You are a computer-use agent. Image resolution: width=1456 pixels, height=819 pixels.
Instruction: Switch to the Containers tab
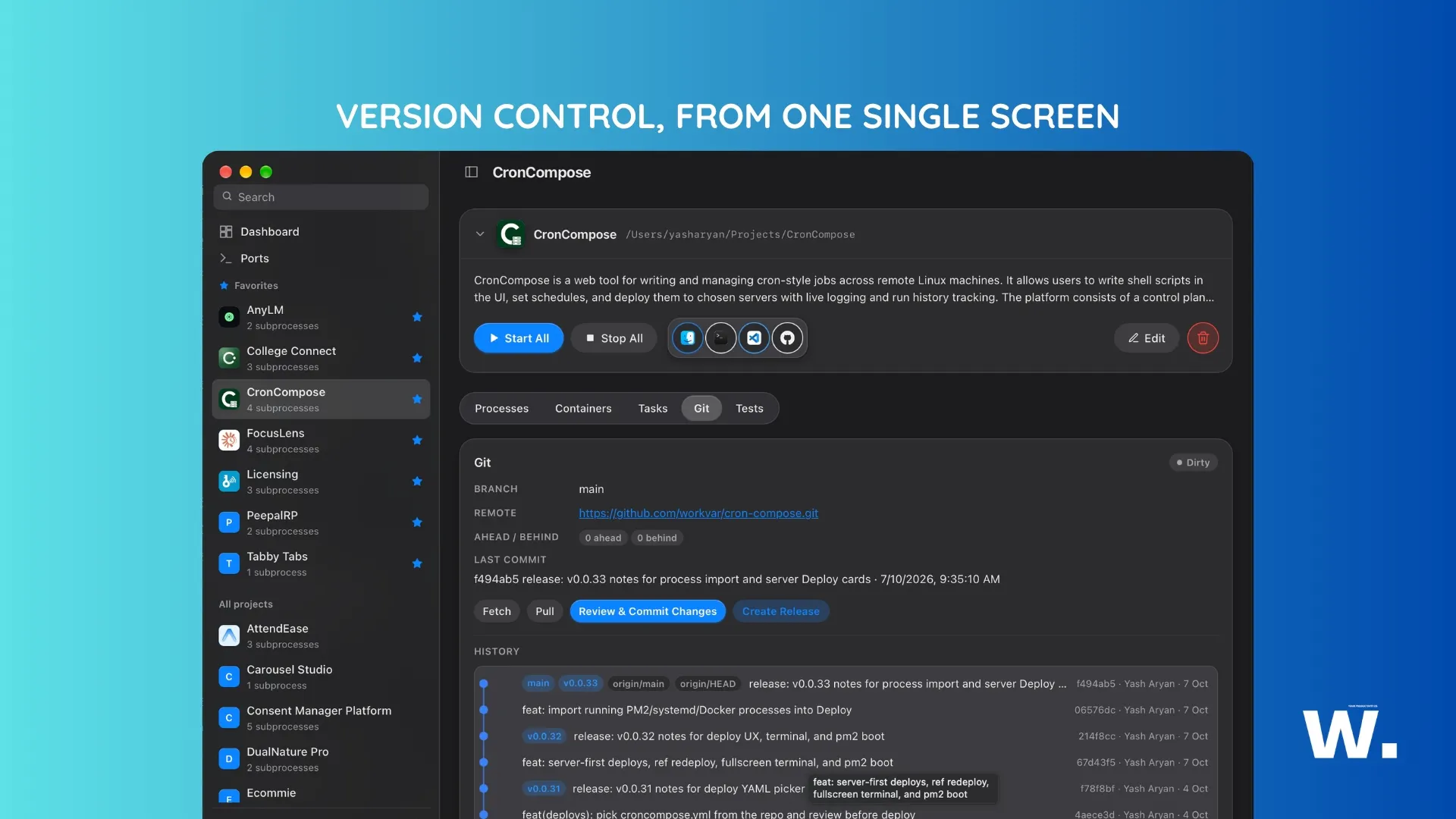(583, 409)
